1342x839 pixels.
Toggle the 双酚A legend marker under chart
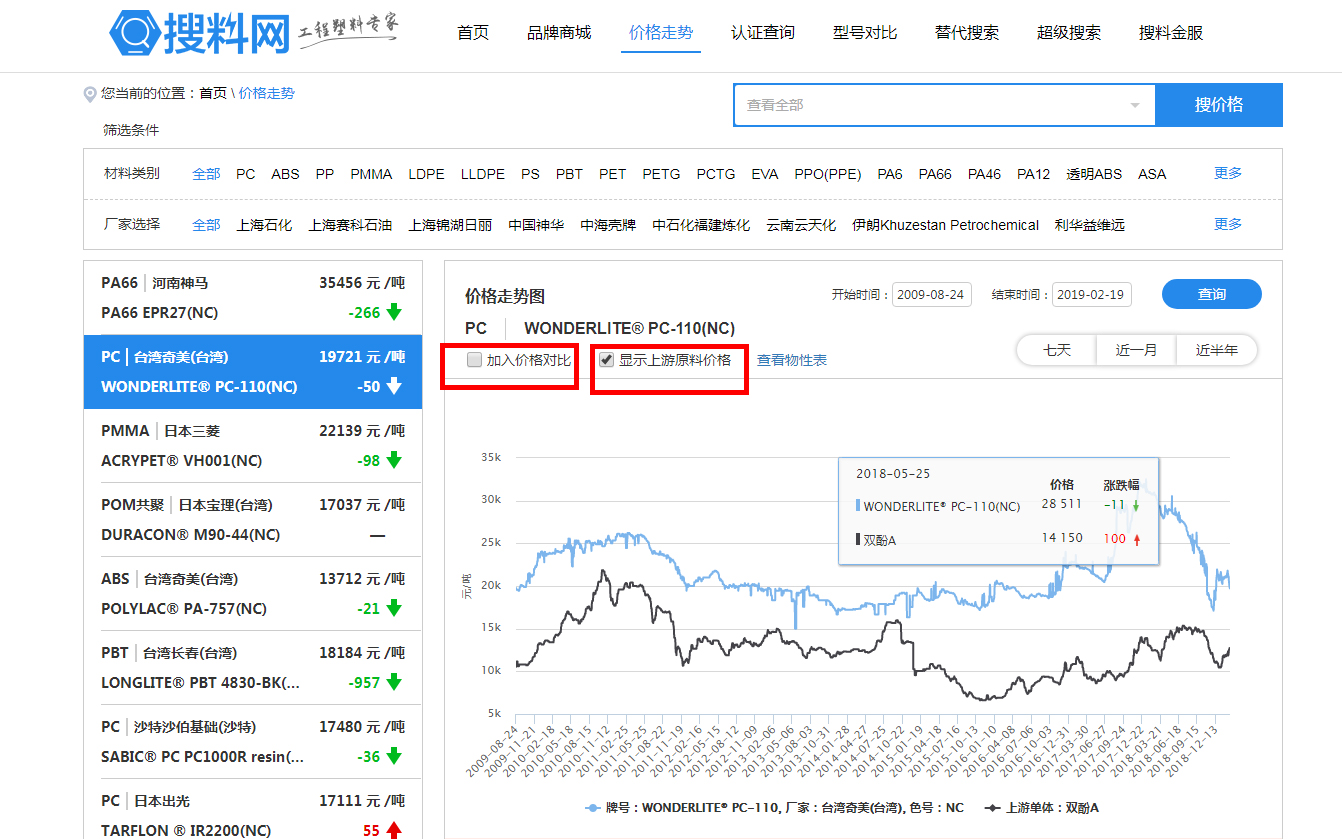click(x=992, y=808)
